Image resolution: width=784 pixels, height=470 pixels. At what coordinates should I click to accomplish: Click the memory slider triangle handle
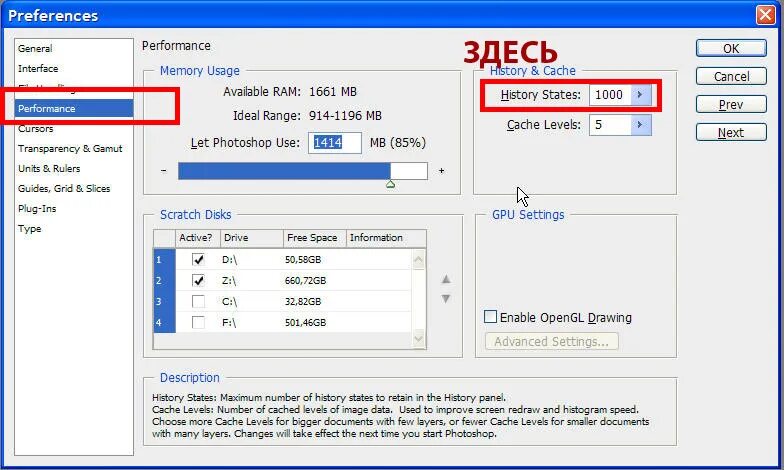point(390,184)
